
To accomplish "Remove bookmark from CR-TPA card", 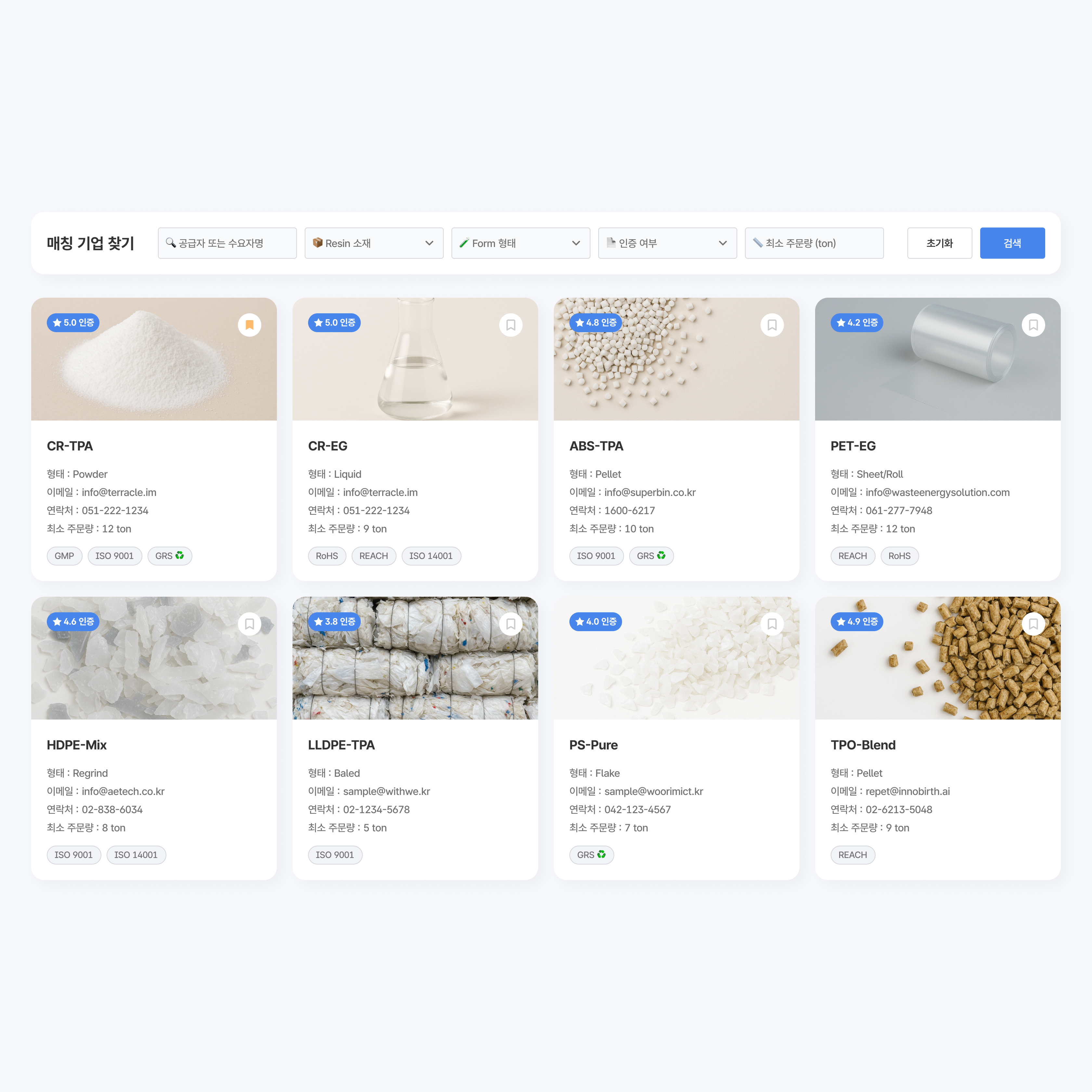I will (x=249, y=325).
